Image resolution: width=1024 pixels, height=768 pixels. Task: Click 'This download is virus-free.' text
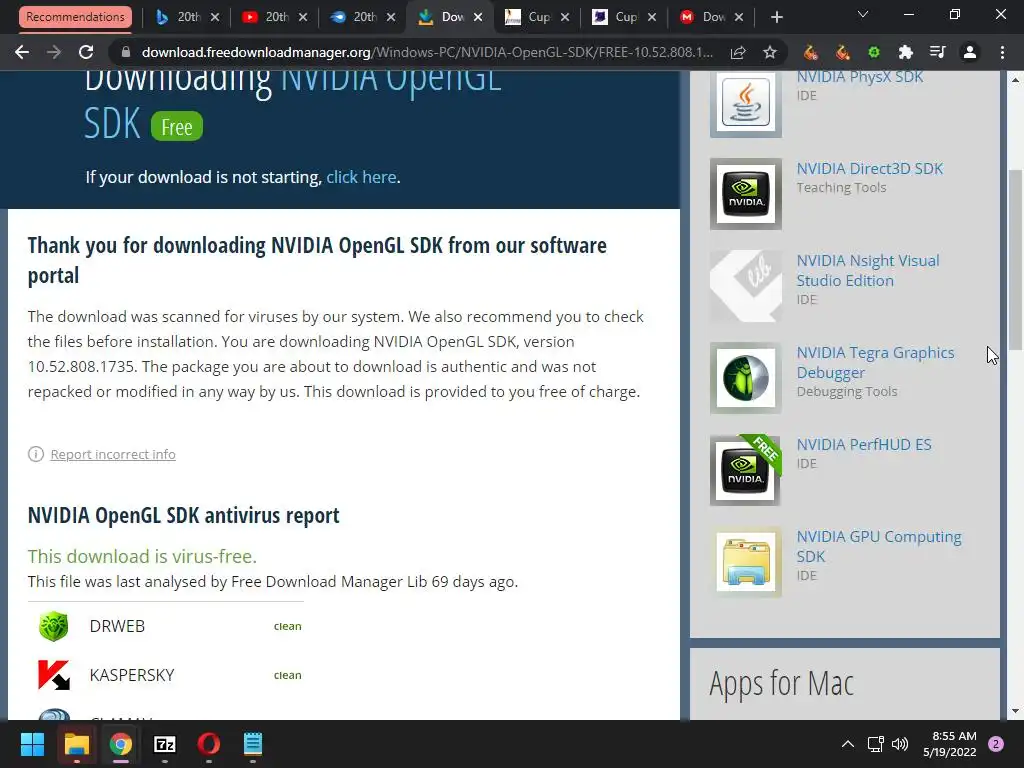tap(142, 556)
